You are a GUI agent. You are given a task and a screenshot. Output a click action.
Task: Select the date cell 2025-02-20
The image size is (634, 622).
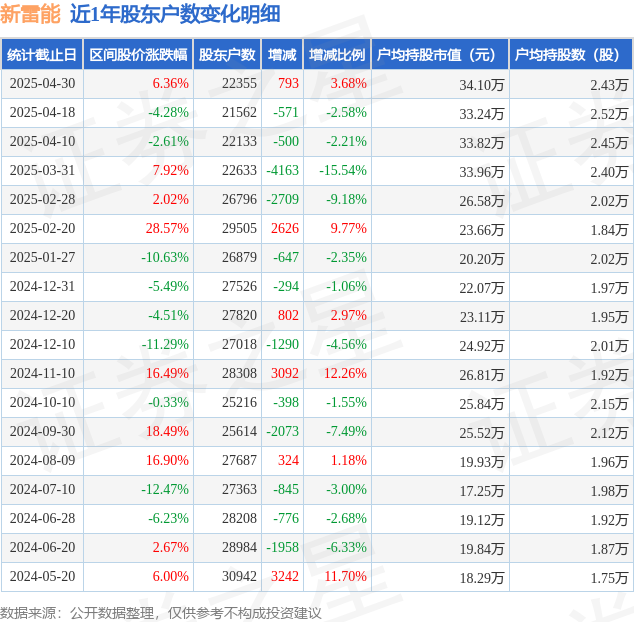pyautogui.click(x=42, y=228)
